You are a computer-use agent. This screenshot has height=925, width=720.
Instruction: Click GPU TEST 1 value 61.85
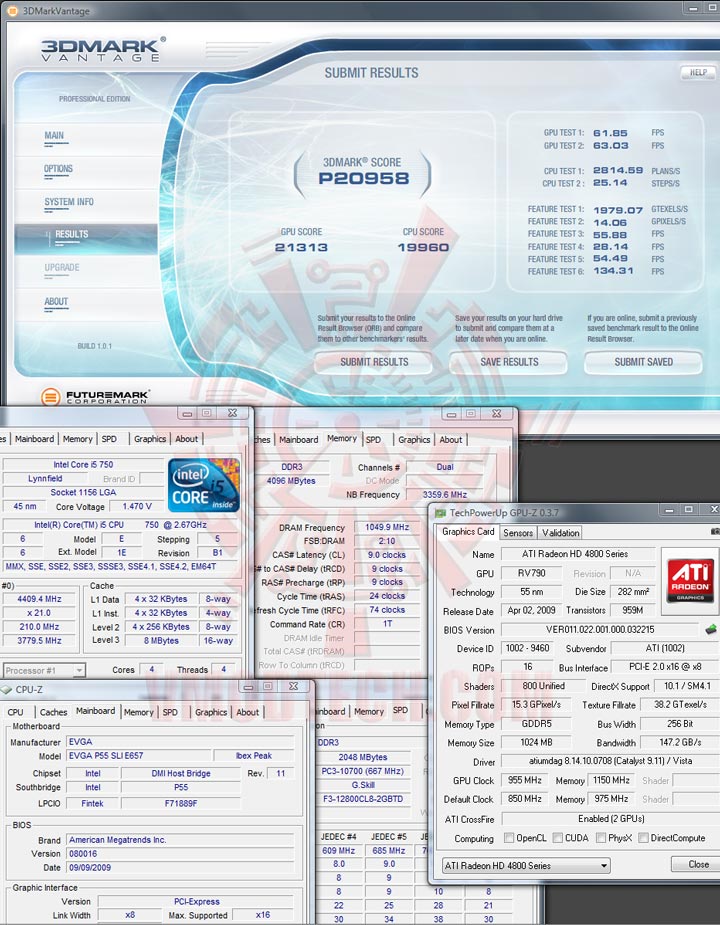point(610,133)
